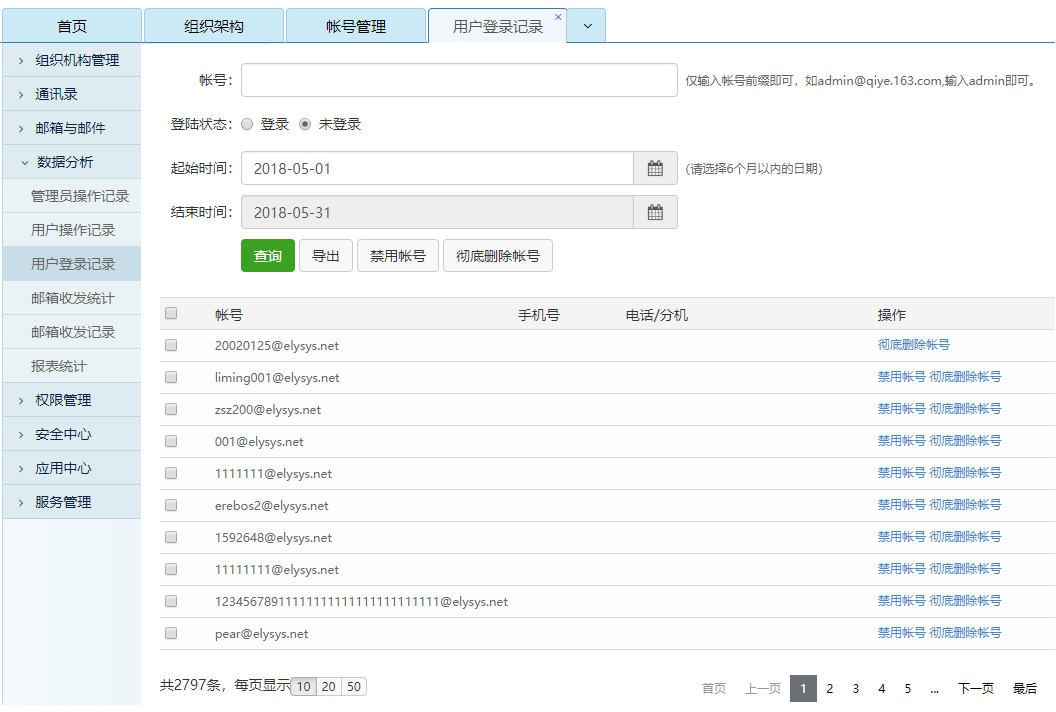Tick the select-all checkbox in table header
The height and width of the screenshot is (712, 1056).
(x=171, y=314)
